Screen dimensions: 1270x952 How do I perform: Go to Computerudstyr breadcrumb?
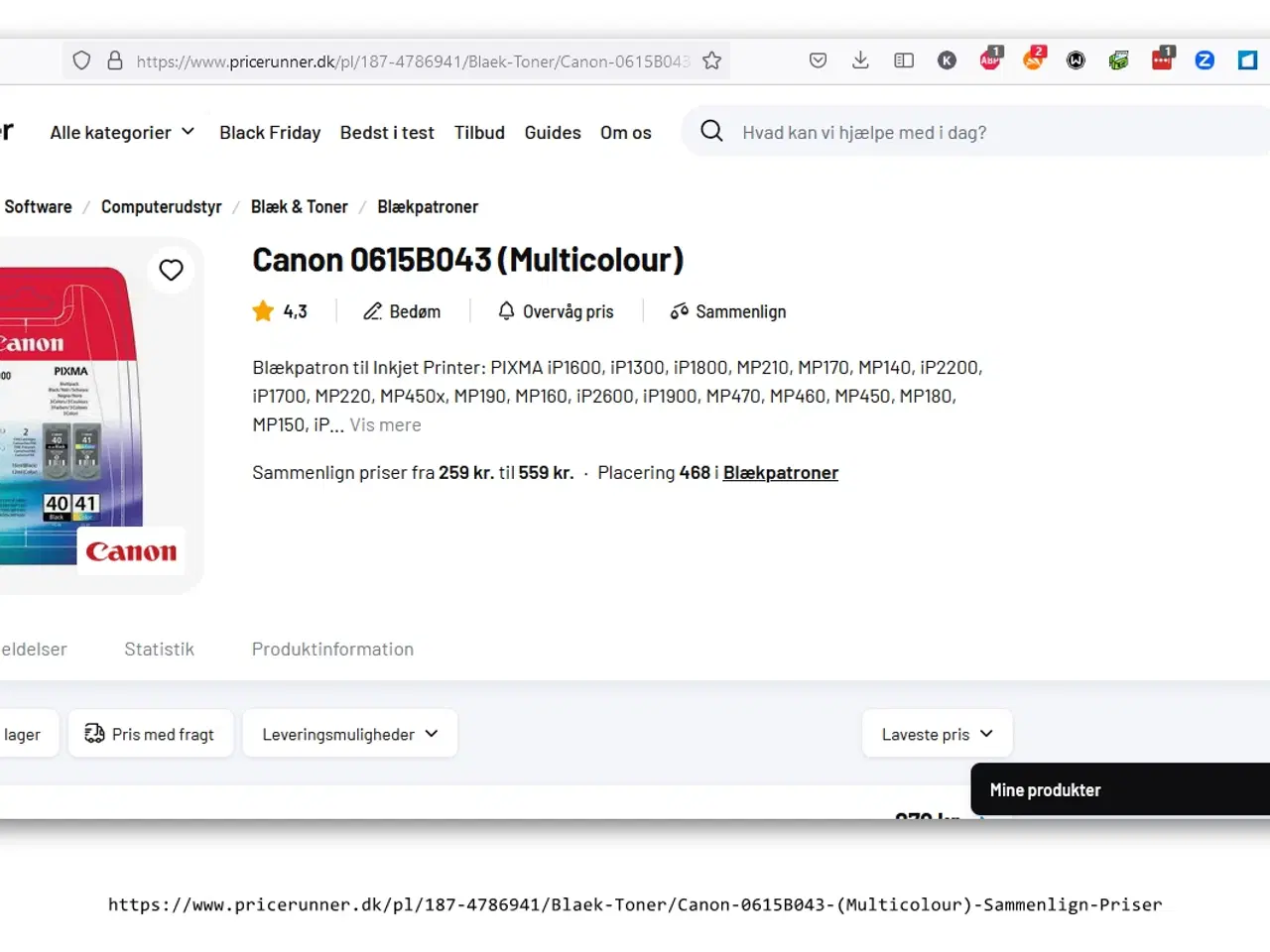tap(162, 206)
